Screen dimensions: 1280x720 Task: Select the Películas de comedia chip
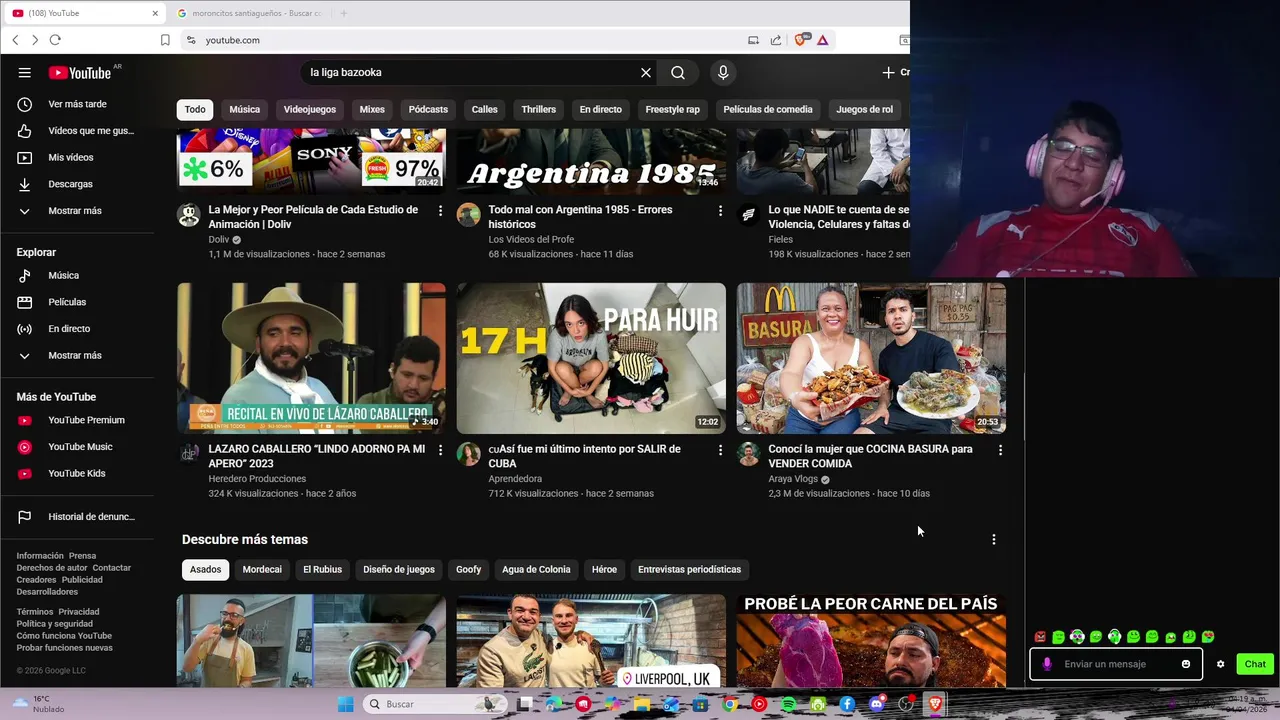coord(767,109)
